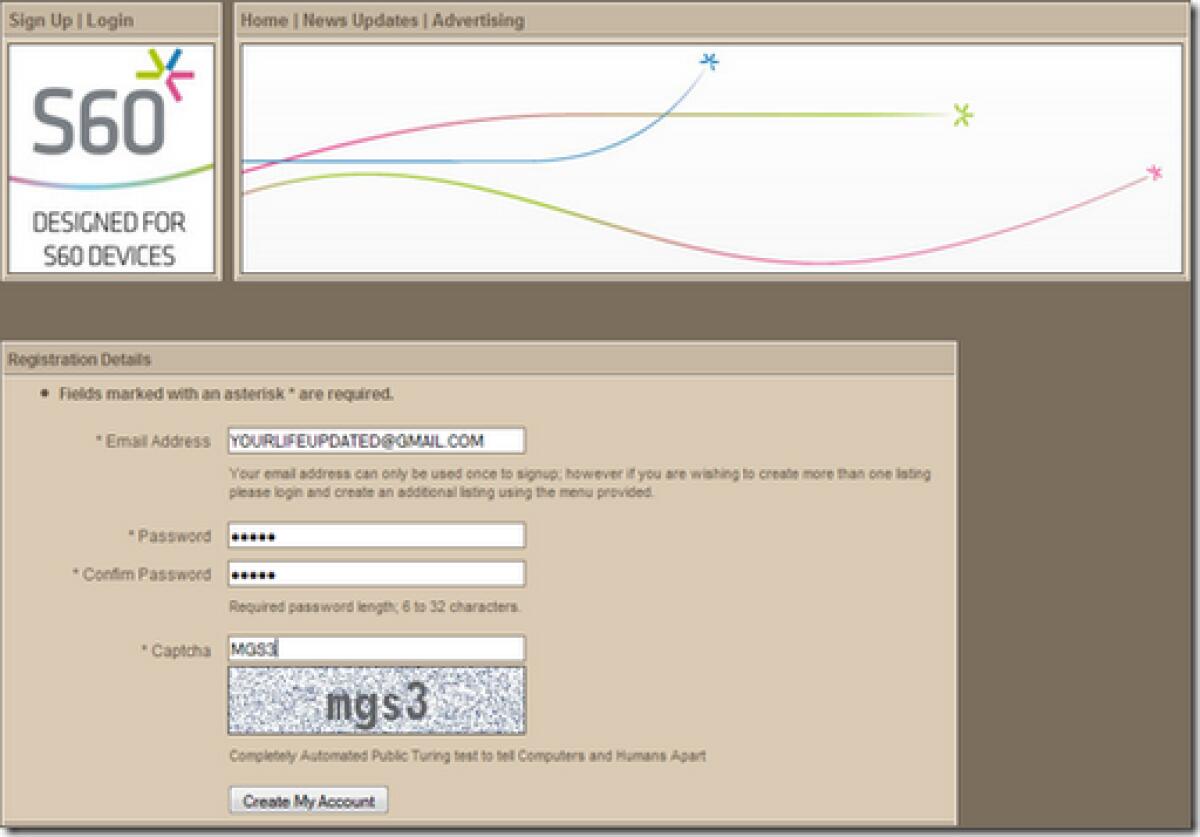
Task: Click the green asterisk in the banner
Action: (x=962, y=115)
